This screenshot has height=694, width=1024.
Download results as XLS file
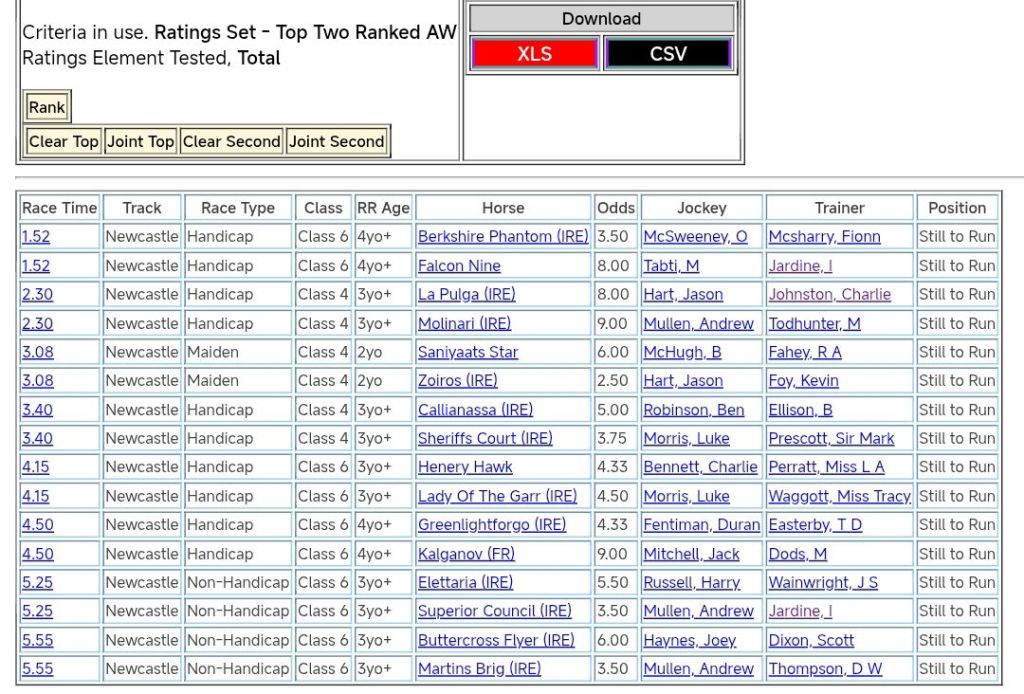click(534, 54)
